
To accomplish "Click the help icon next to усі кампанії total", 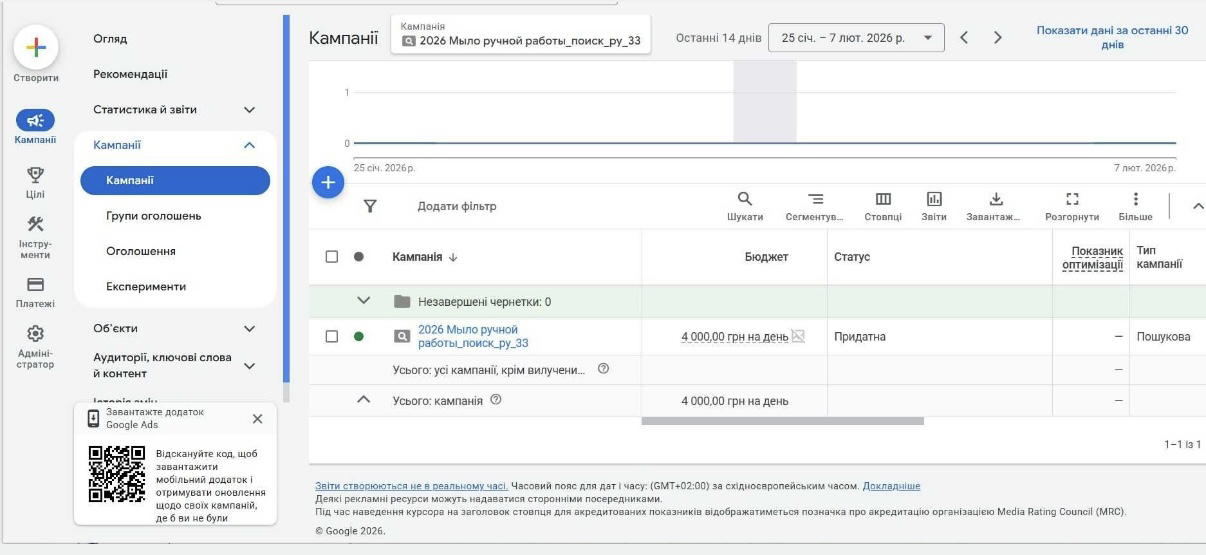I will click(x=603, y=369).
